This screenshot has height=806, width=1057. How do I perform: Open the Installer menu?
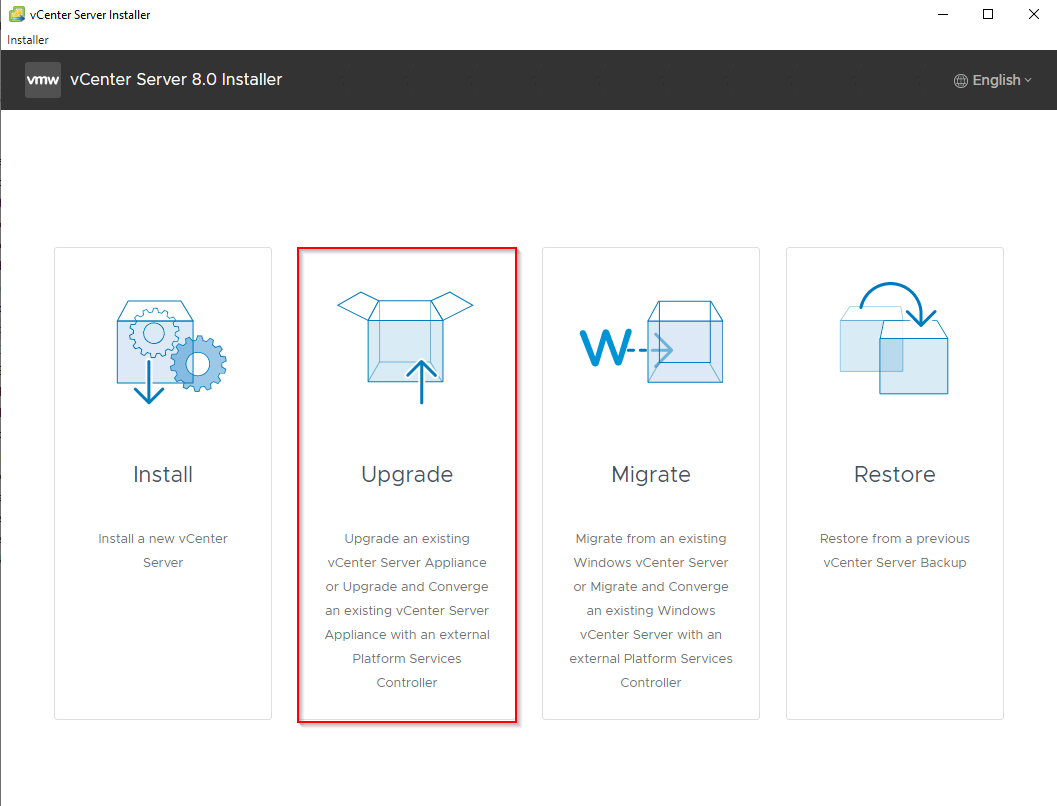click(27, 40)
